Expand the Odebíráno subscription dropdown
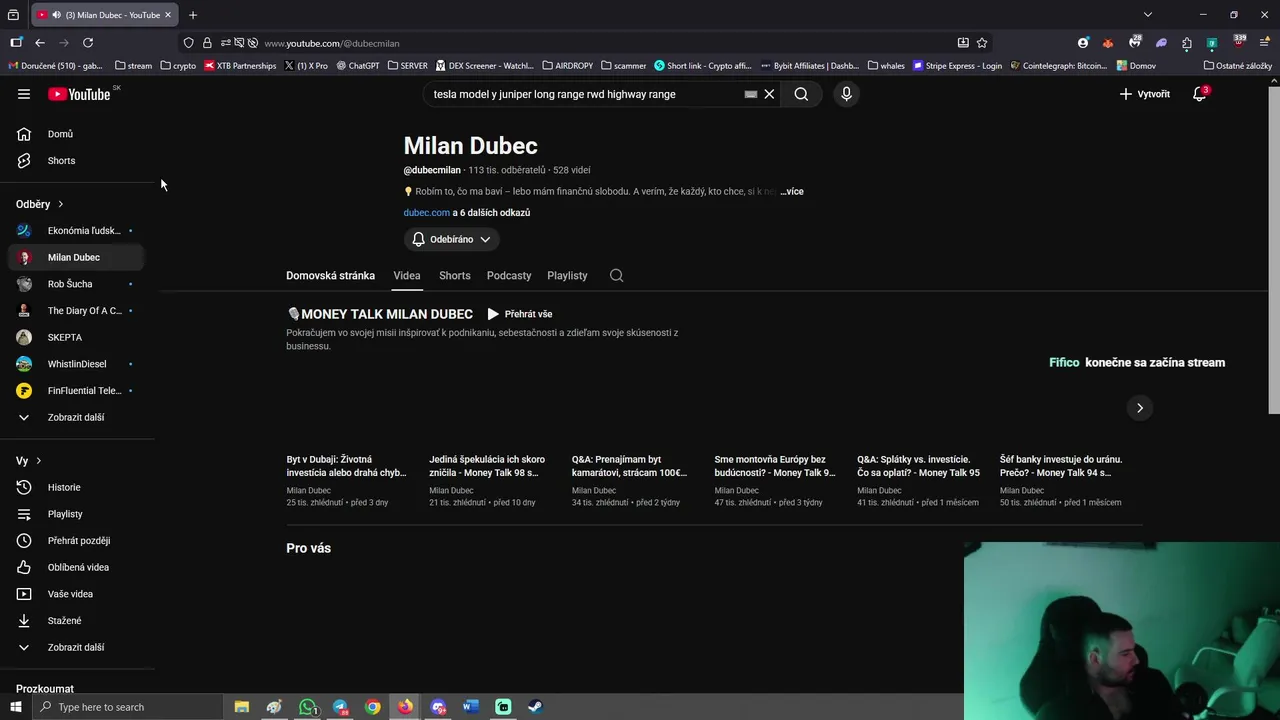Image resolution: width=1280 pixels, height=720 pixels. pos(452,240)
